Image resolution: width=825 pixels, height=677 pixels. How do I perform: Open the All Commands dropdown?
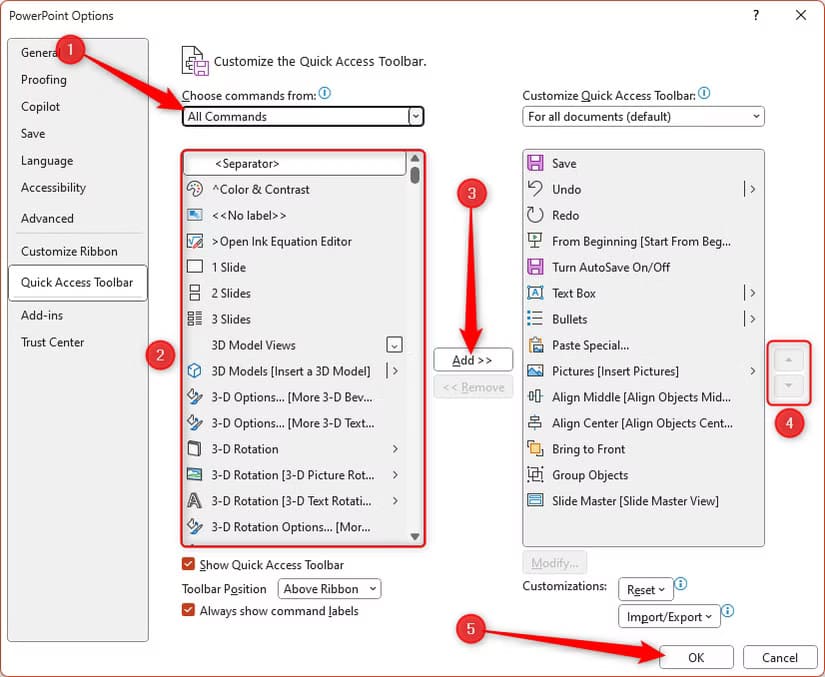(x=303, y=116)
